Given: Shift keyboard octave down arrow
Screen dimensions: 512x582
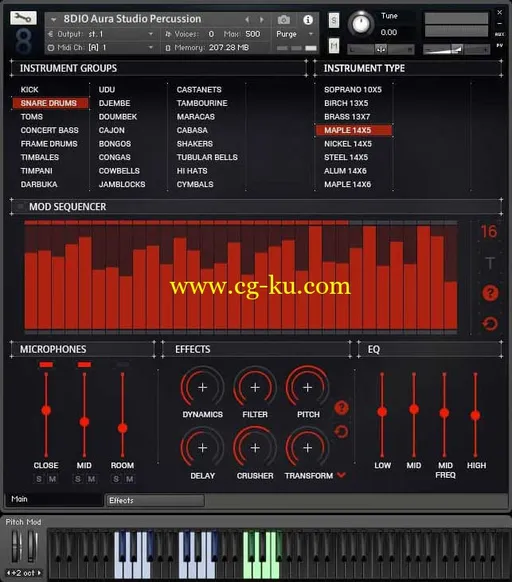Looking at the screenshot, I should point(9,573).
